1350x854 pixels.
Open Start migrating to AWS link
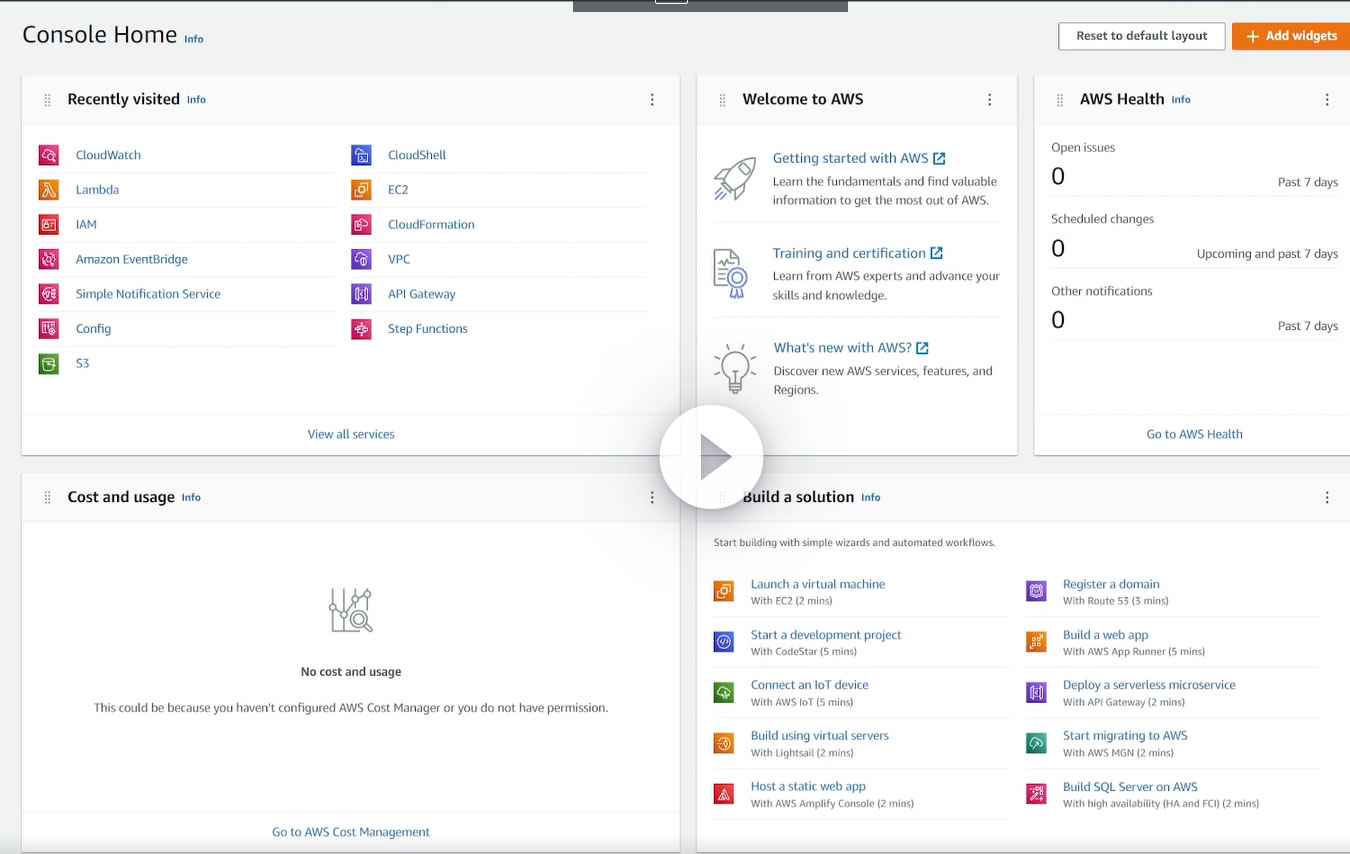tap(1125, 736)
